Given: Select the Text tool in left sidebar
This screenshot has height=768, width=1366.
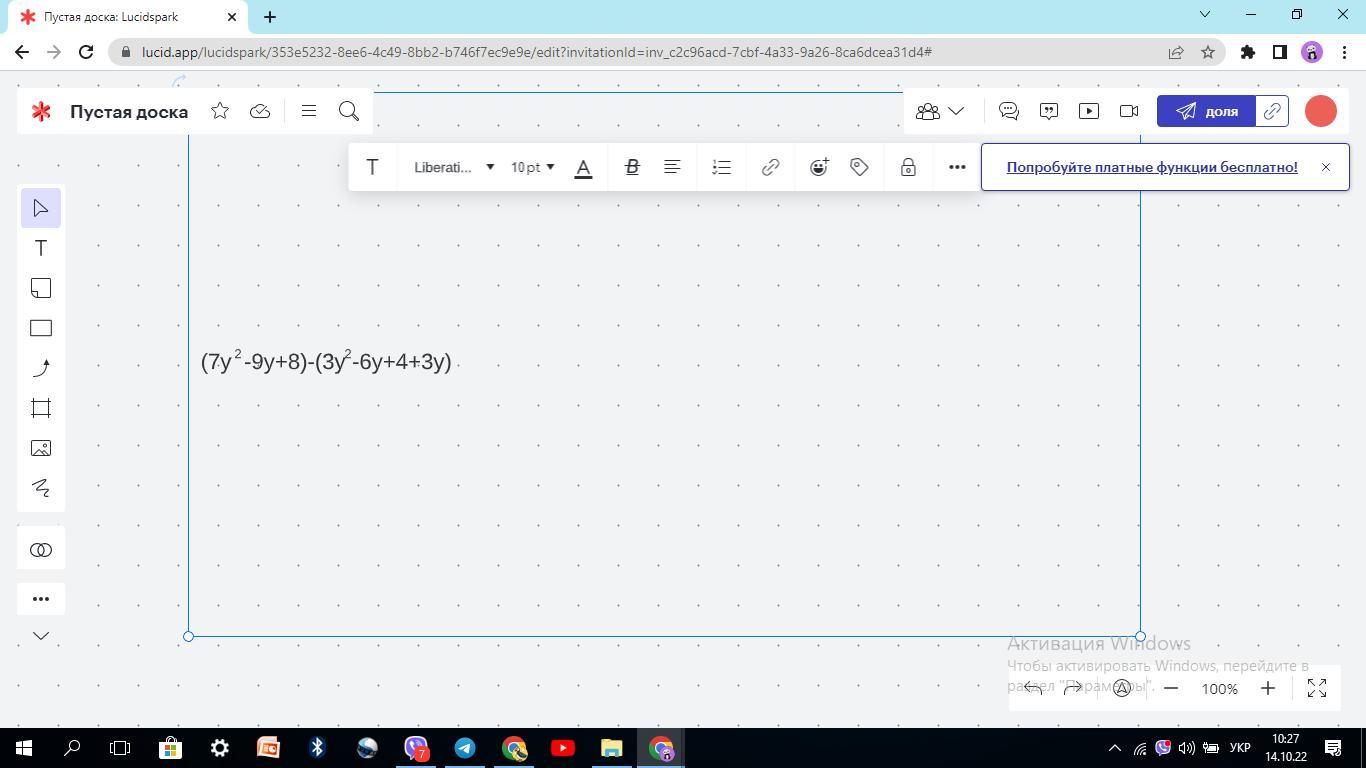Looking at the screenshot, I should (x=41, y=248).
